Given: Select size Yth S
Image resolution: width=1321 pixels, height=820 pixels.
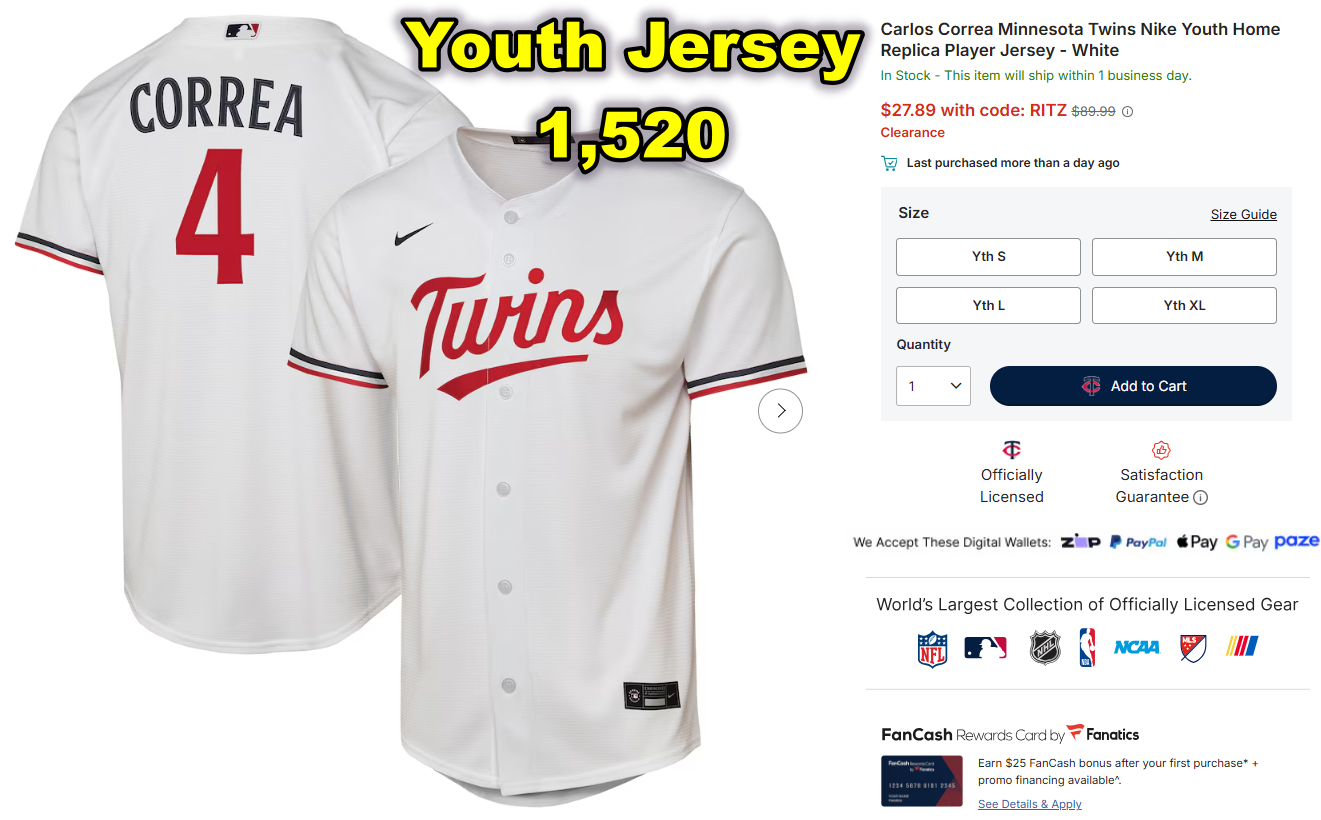Looking at the screenshot, I should [988, 257].
